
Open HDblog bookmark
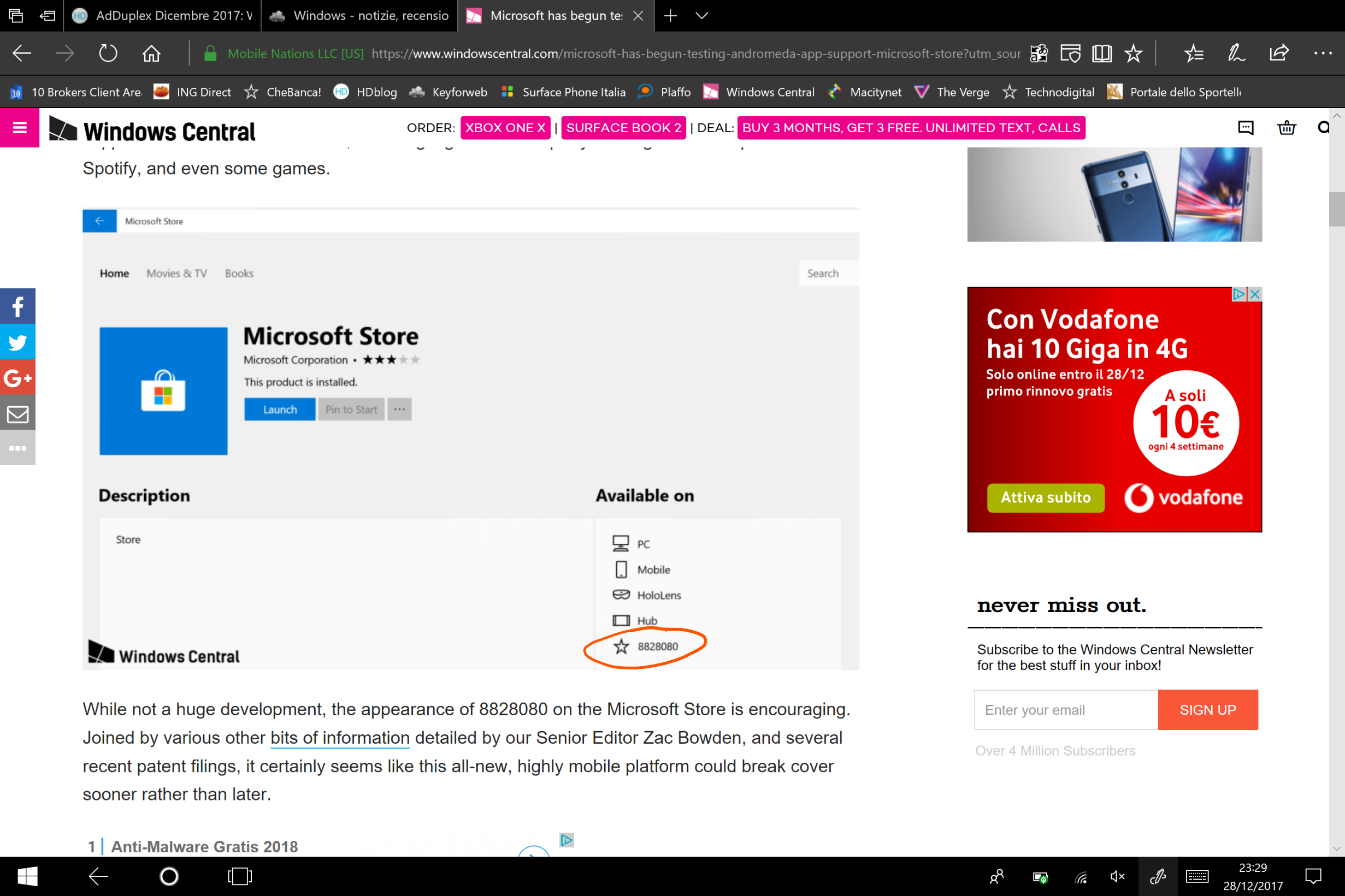(365, 92)
